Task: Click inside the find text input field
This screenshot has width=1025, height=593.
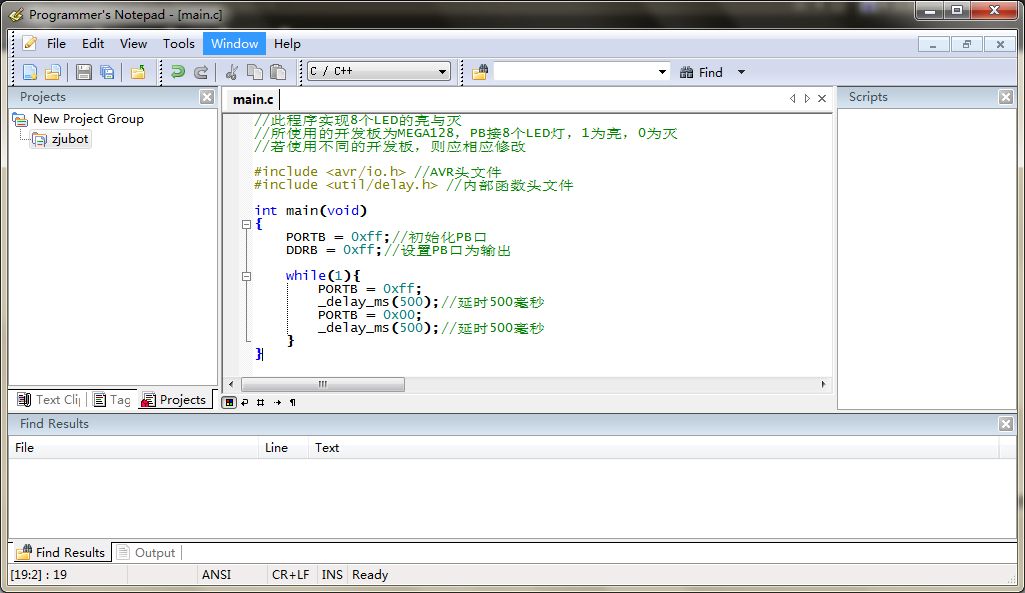Action: click(x=574, y=71)
